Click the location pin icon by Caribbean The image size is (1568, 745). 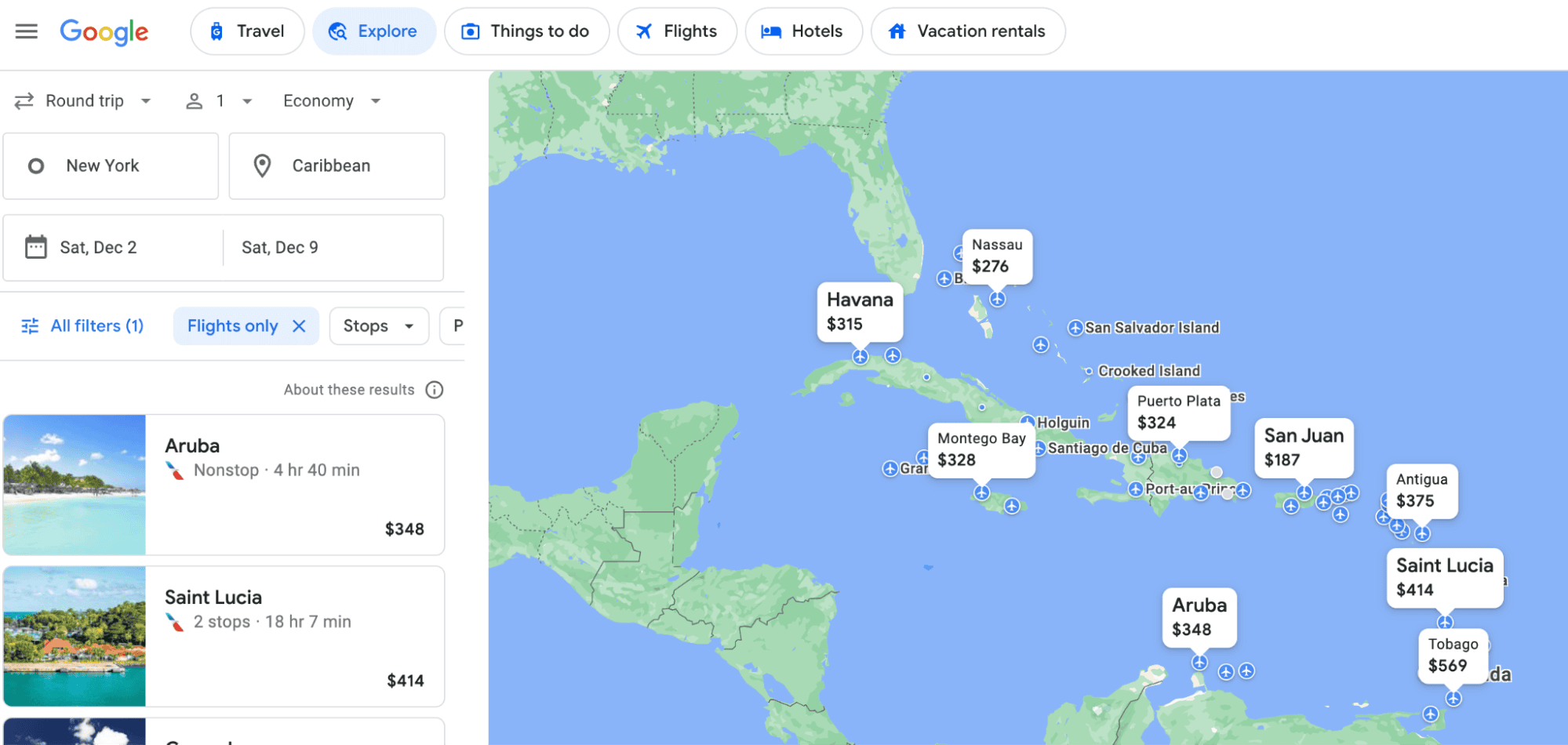(x=262, y=166)
